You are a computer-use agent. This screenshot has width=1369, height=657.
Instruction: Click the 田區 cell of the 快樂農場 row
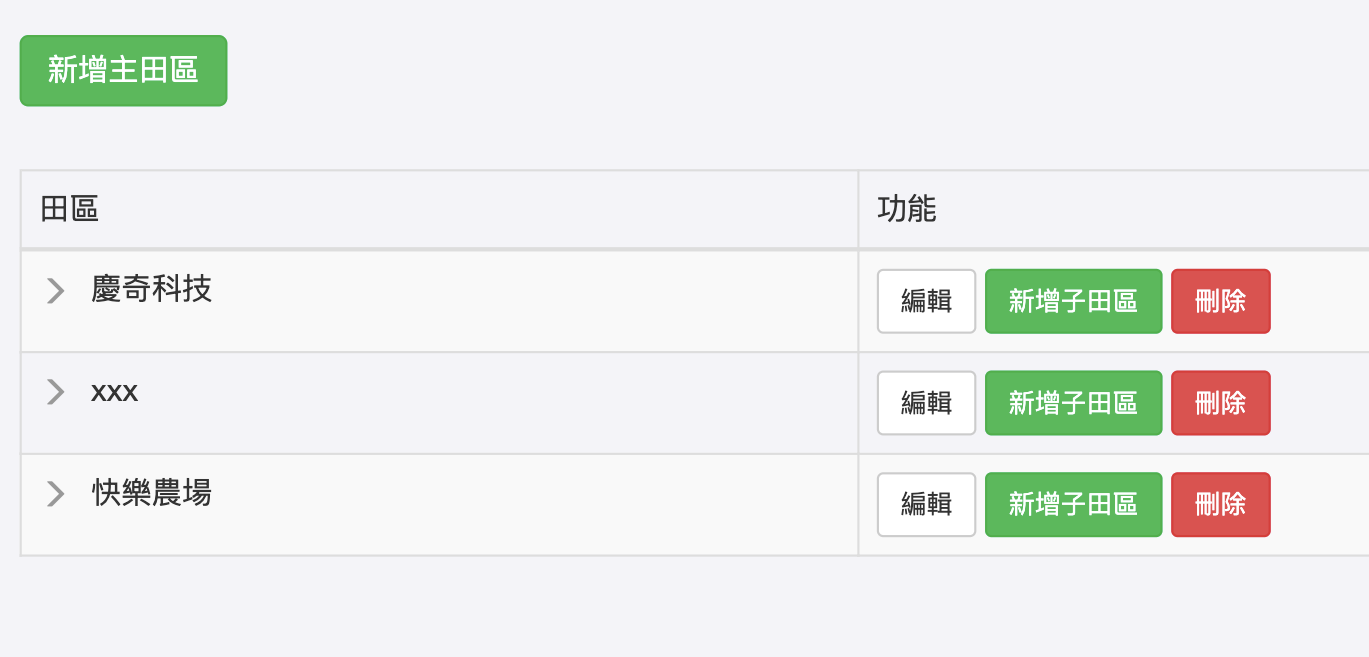pos(500,504)
